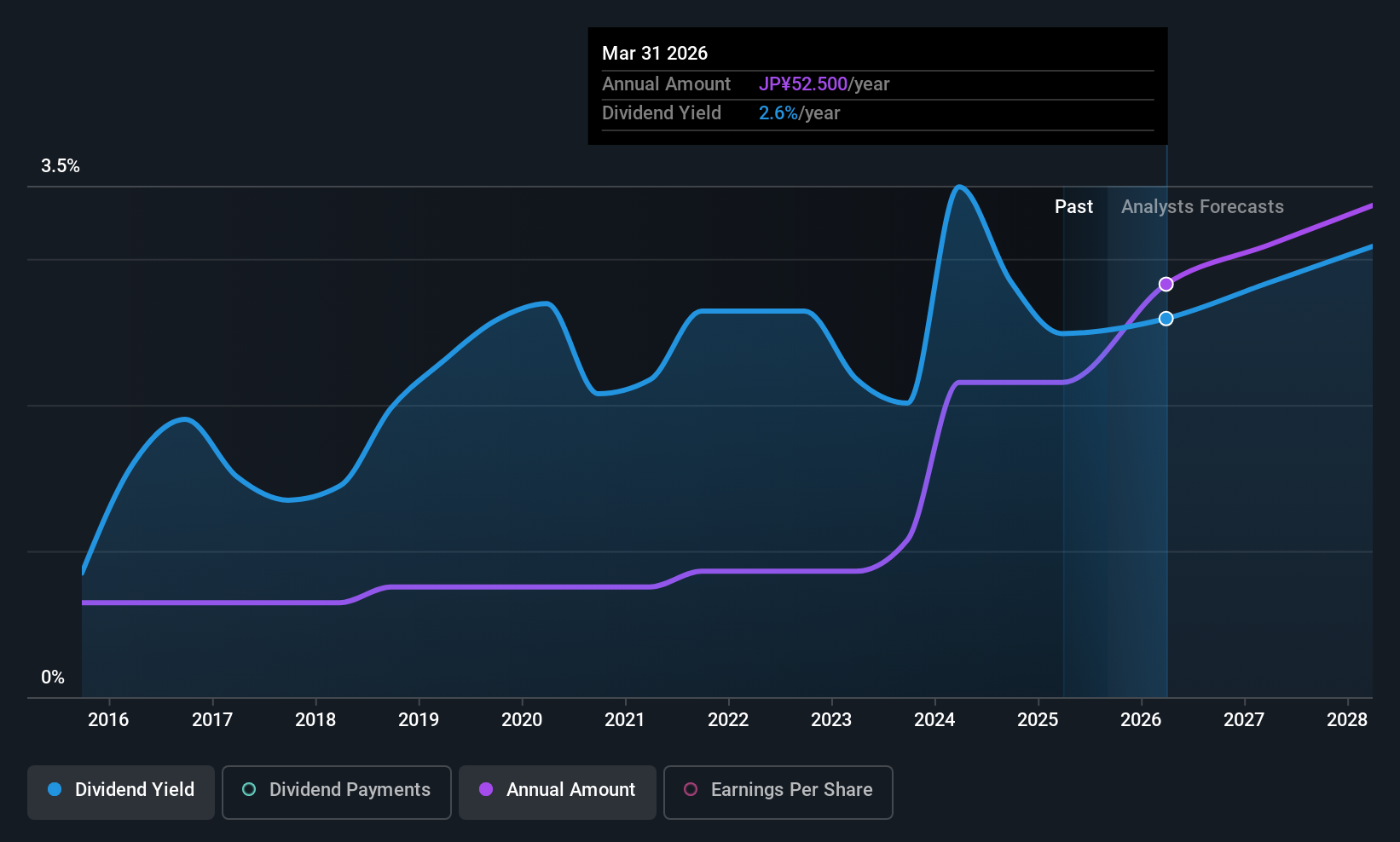Click the 2021 x-axis label

[x=625, y=720]
